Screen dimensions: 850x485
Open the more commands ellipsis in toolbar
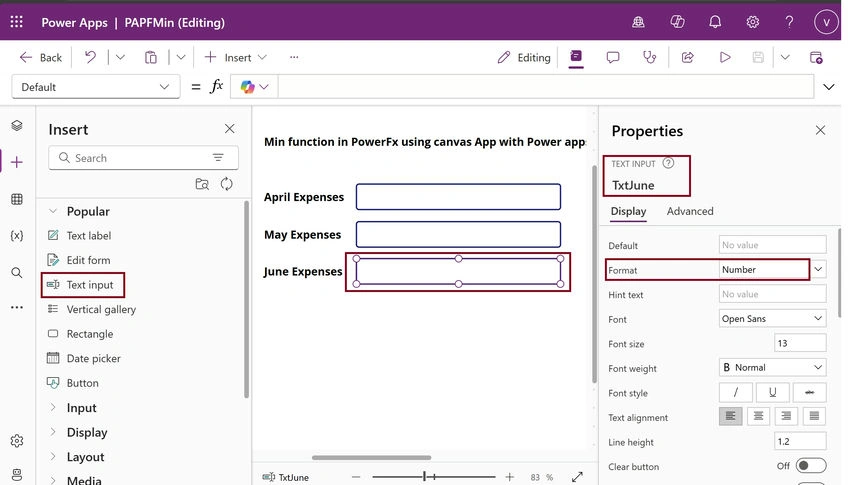pos(294,57)
